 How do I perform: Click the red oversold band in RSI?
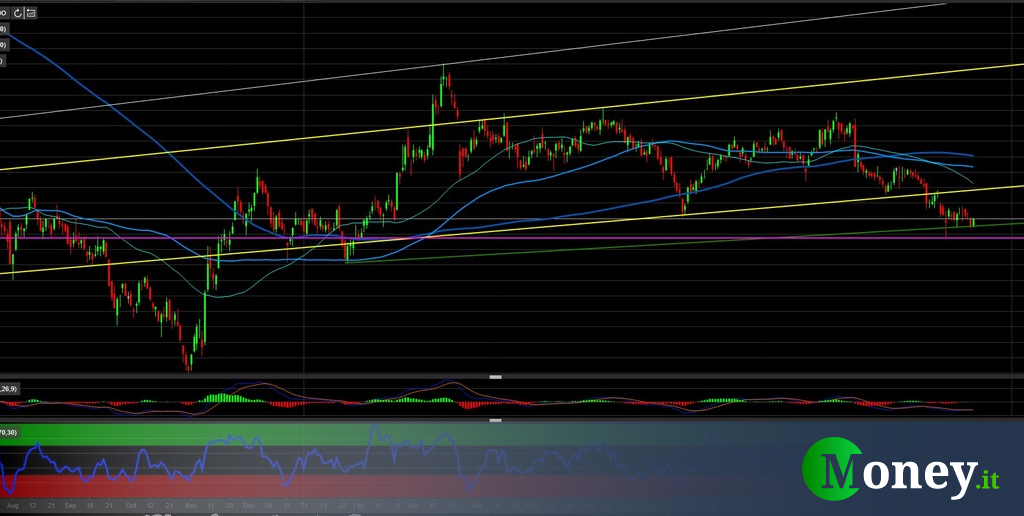tap(300, 484)
